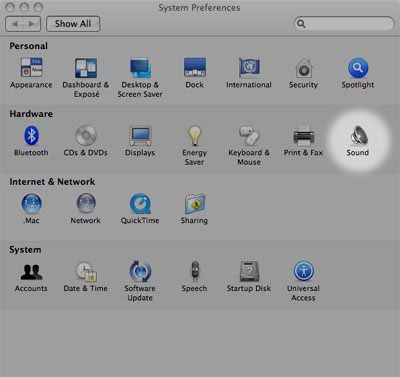Click the Show All button

tap(73, 24)
